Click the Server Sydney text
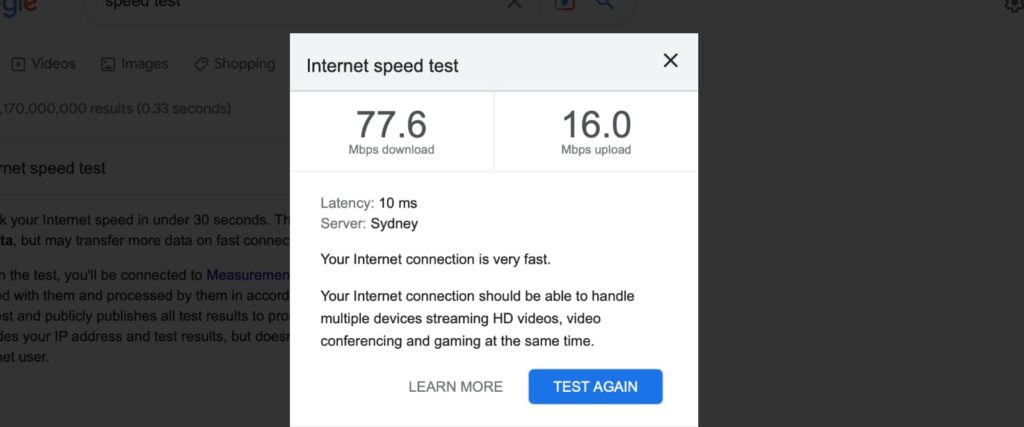1024x427 pixels. [369, 224]
